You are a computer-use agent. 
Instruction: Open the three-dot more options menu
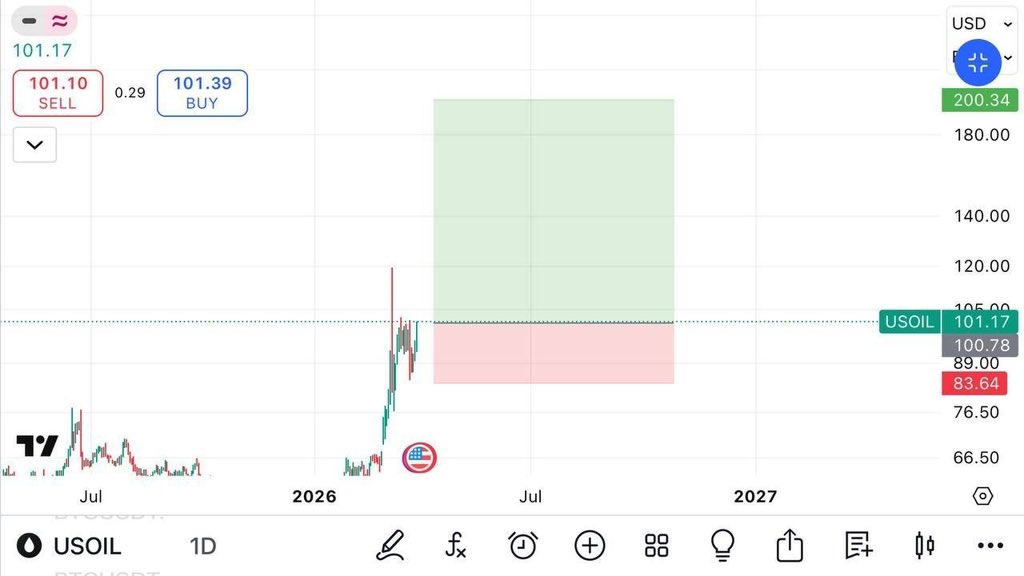click(990, 545)
